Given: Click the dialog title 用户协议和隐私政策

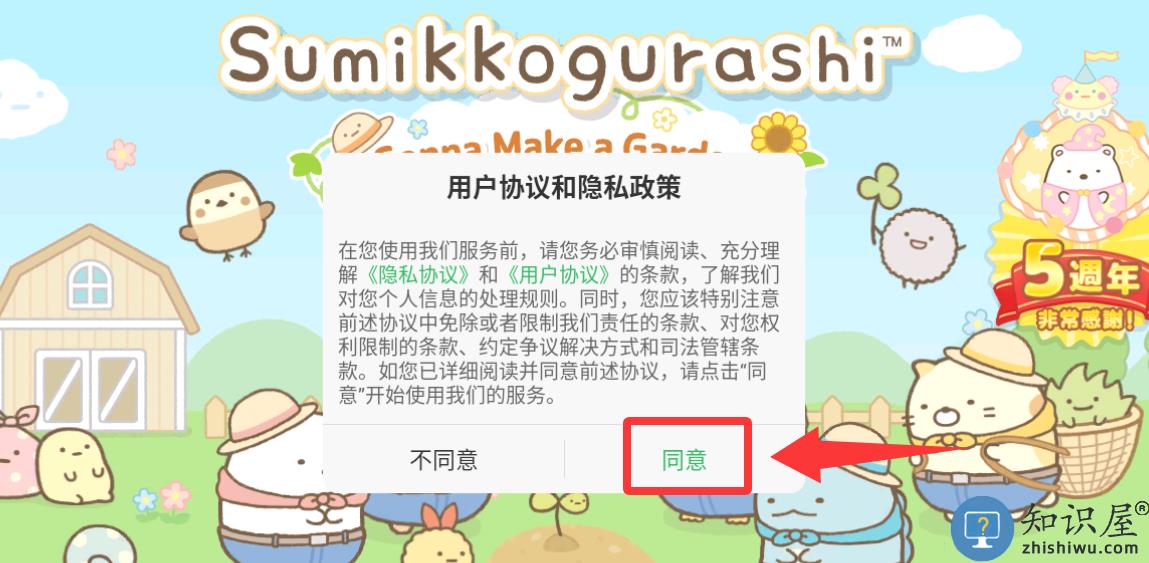Looking at the screenshot, I should (564, 188).
